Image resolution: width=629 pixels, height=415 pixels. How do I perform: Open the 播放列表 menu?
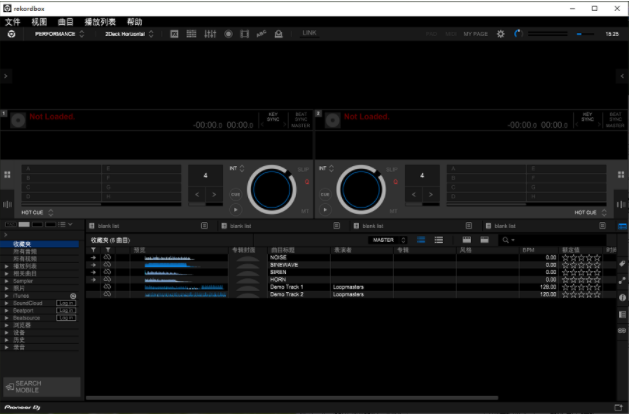pos(100,21)
